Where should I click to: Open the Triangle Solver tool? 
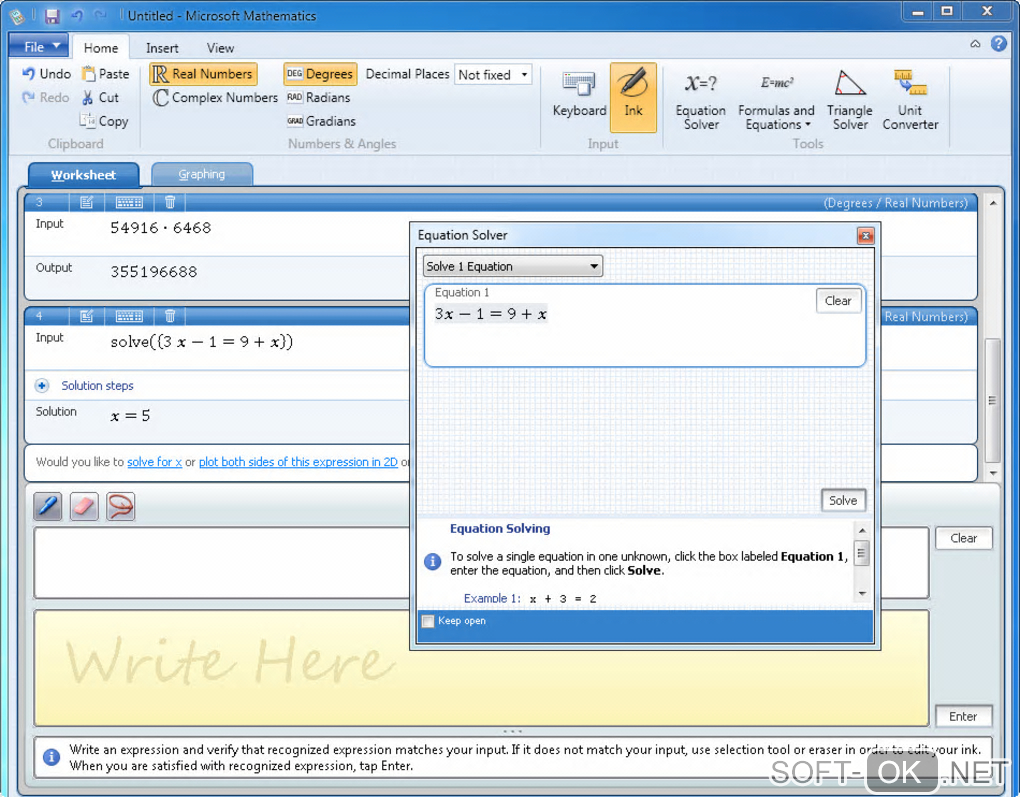[850, 100]
